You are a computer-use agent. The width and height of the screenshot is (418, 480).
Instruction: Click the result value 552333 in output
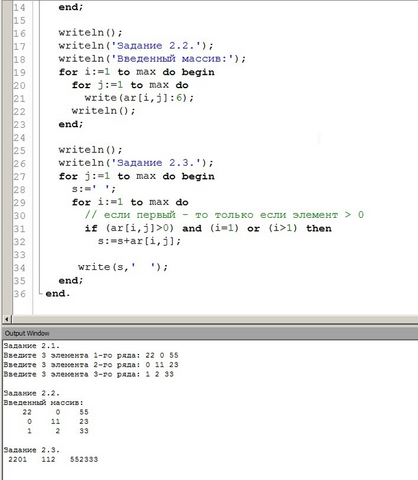click(x=84, y=460)
